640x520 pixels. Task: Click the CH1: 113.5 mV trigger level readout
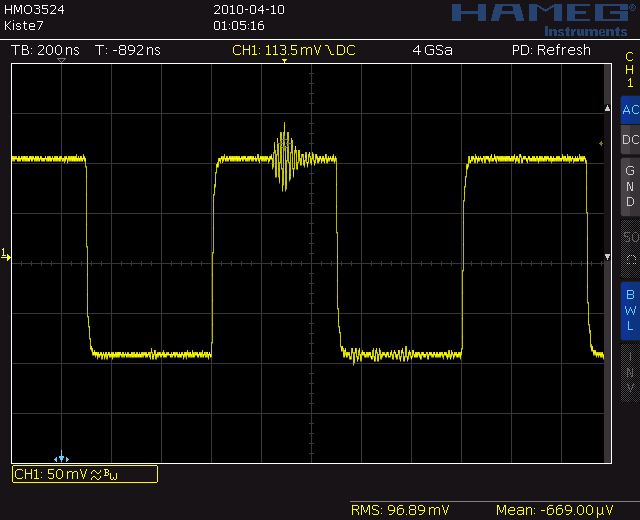click(x=293, y=50)
